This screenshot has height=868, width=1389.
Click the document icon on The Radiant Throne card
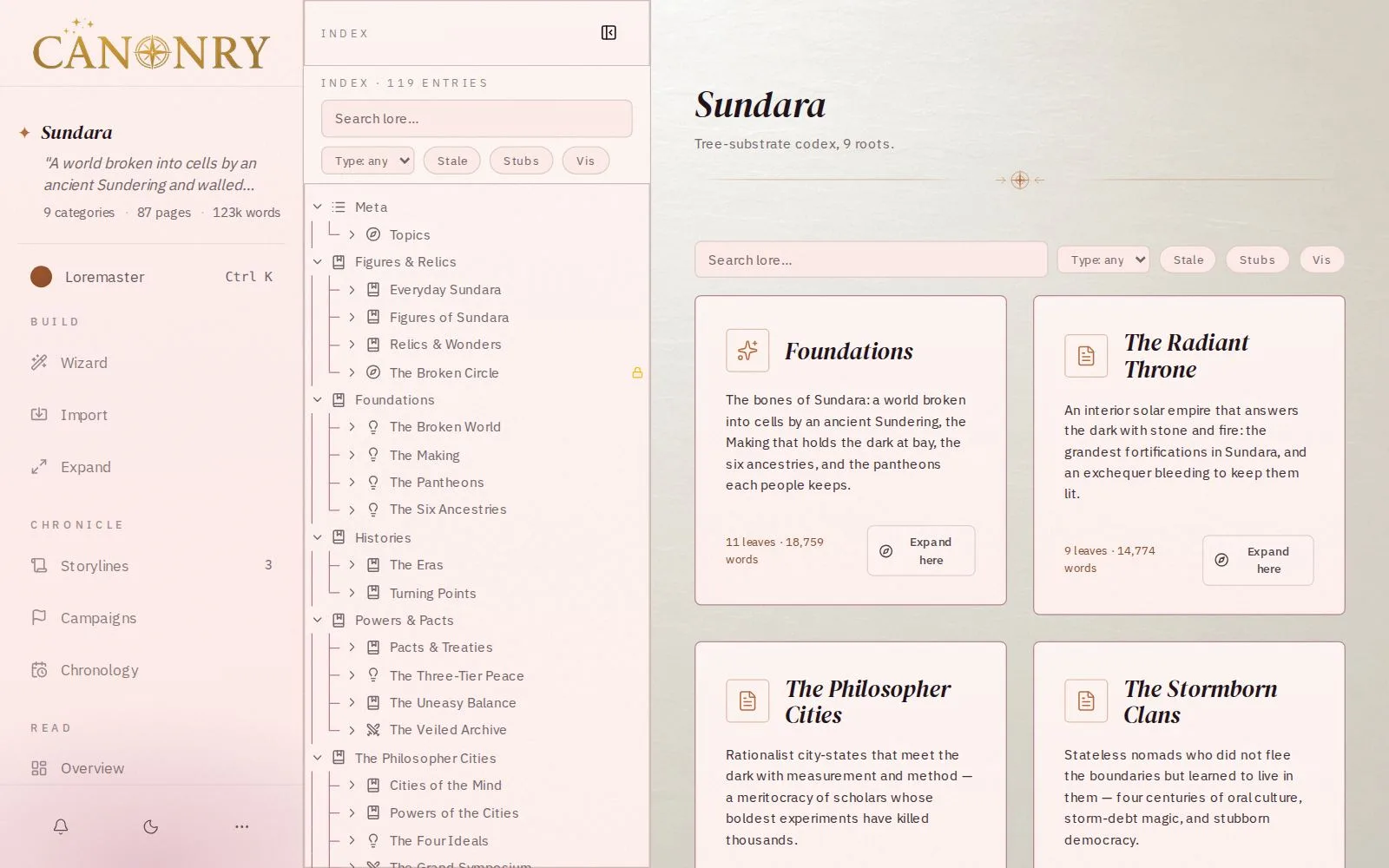click(x=1086, y=355)
